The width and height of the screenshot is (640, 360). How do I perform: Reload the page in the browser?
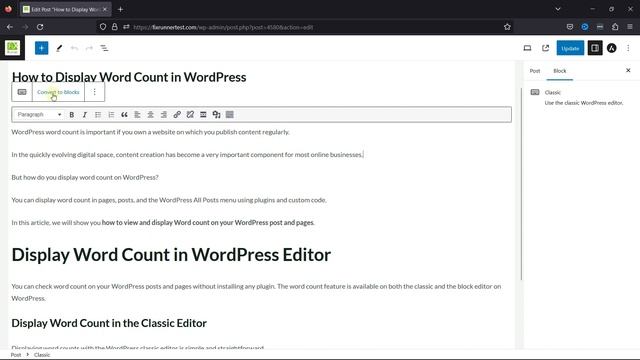click(40, 27)
